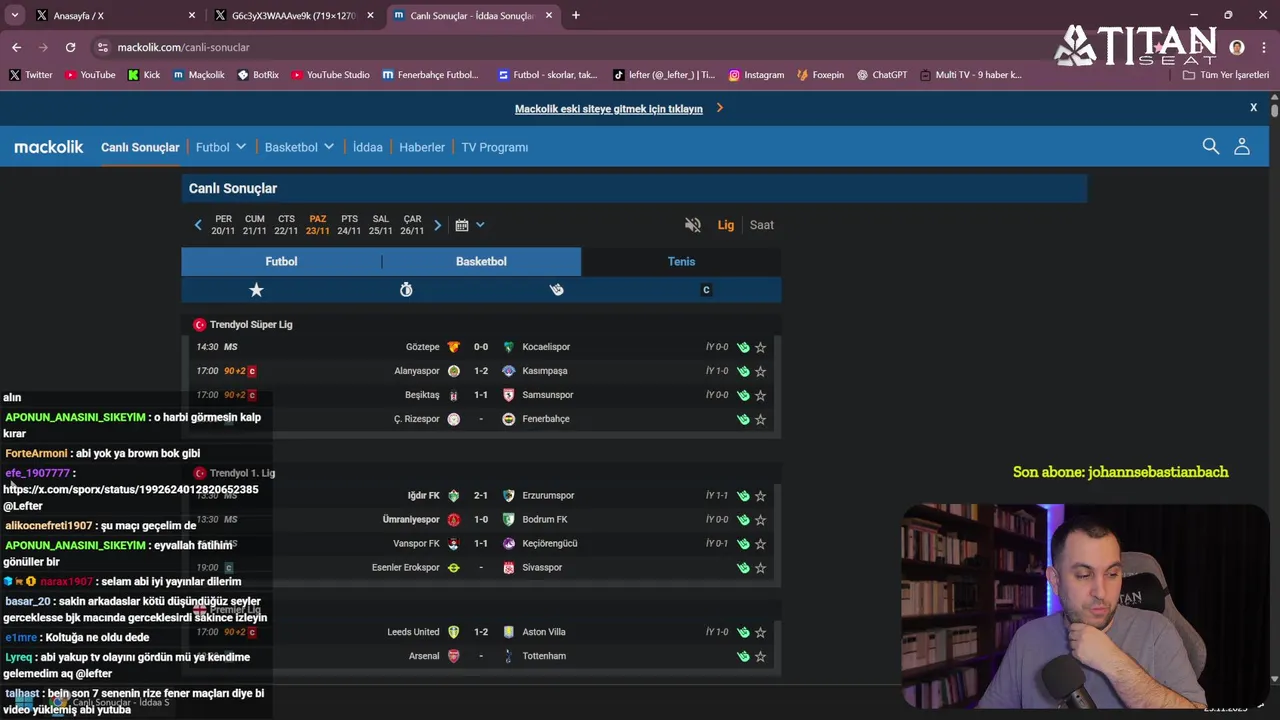Favorite the Arsenal vs Tottenham match
Screen dimensions: 1280x720
tap(760, 656)
